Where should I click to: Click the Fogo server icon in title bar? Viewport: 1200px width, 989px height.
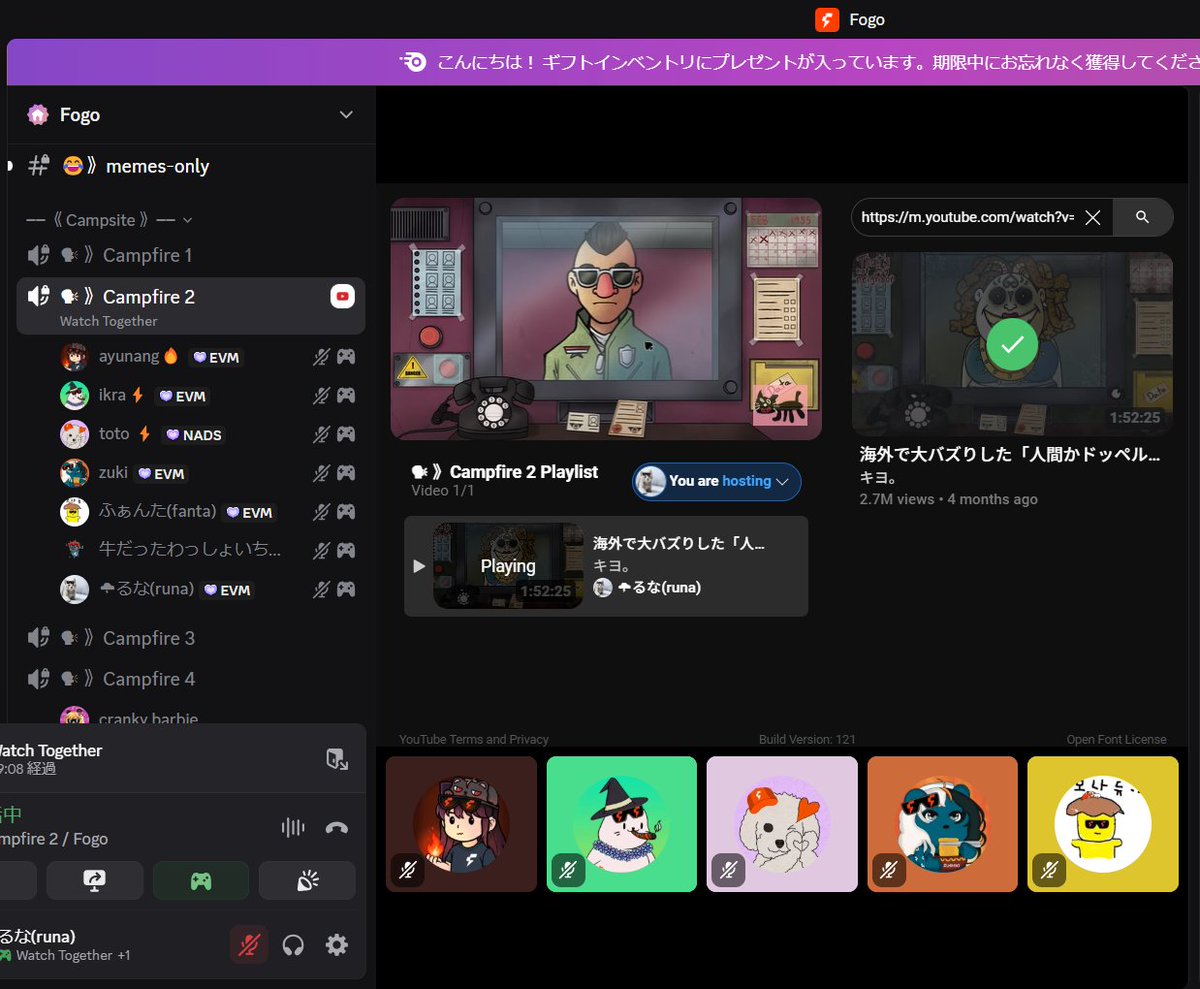click(x=827, y=19)
